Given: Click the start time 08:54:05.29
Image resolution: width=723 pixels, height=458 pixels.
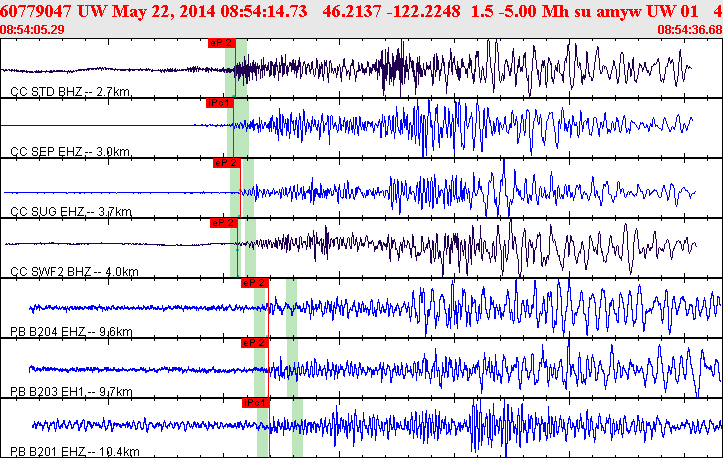Looking at the screenshot, I should 32,30.
